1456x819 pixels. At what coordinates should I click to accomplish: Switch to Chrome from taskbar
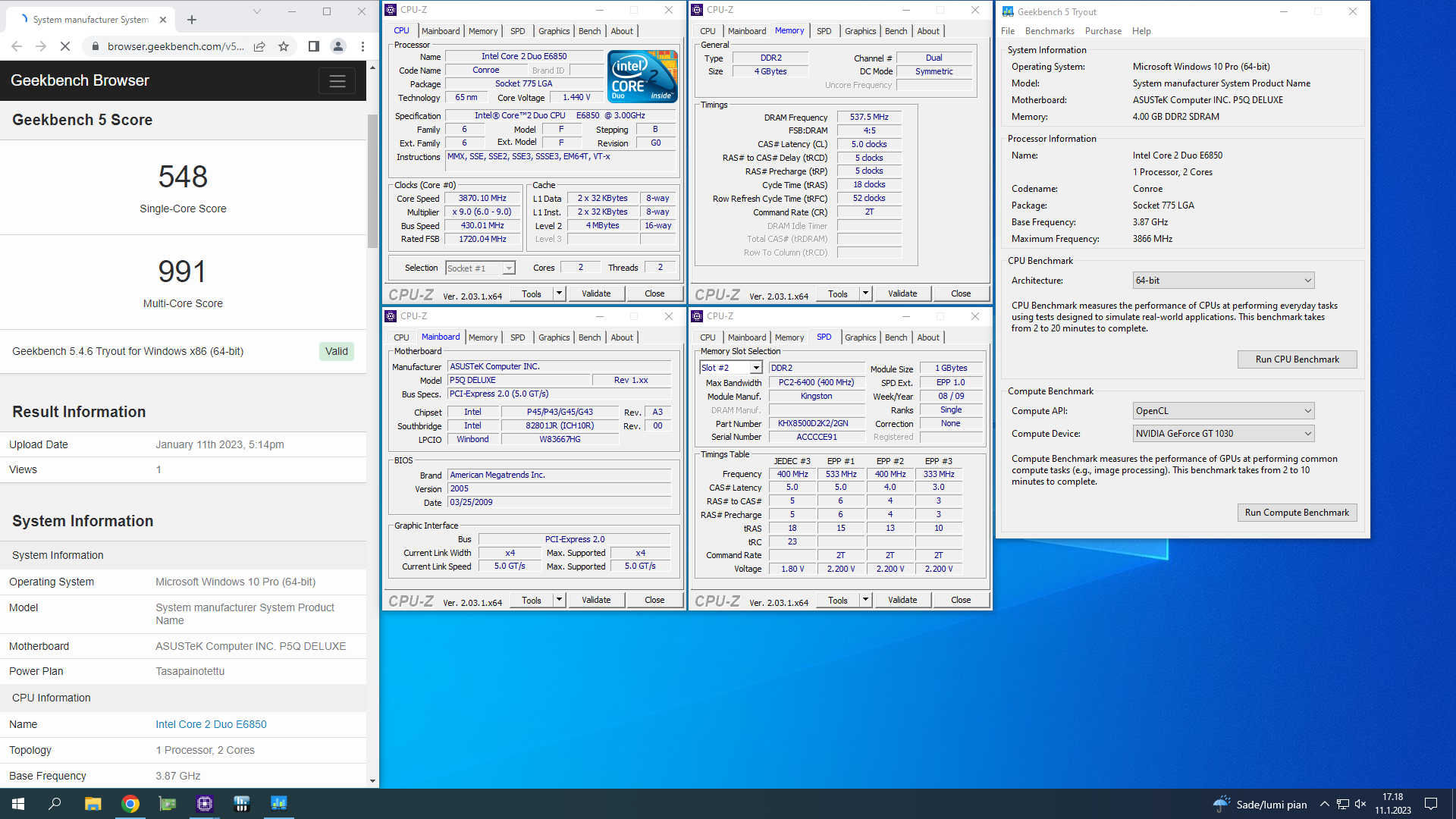pyautogui.click(x=130, y=804)
